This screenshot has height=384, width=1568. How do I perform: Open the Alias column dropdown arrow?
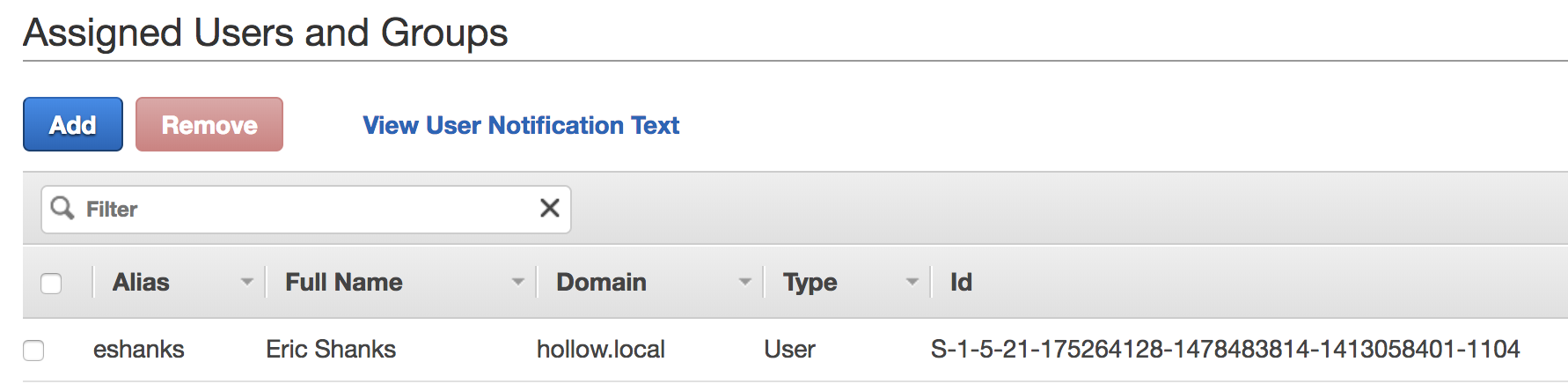coord(247,282)
